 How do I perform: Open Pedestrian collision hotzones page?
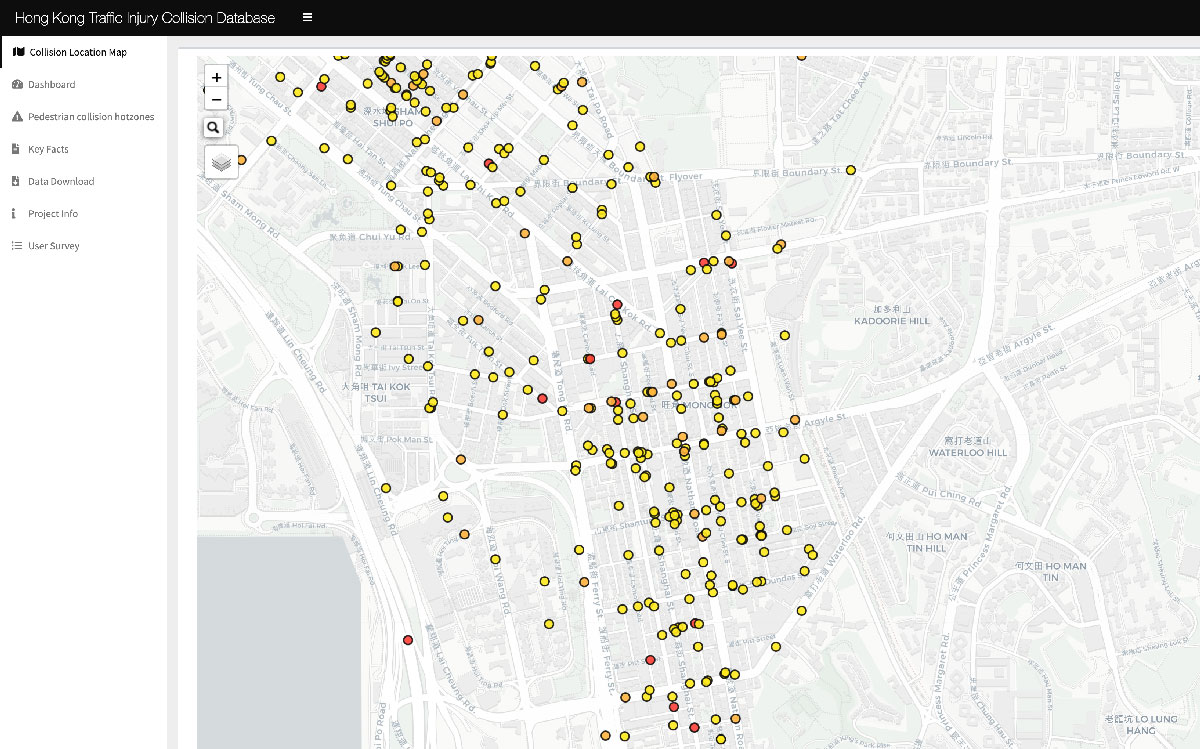pos(83,117)
